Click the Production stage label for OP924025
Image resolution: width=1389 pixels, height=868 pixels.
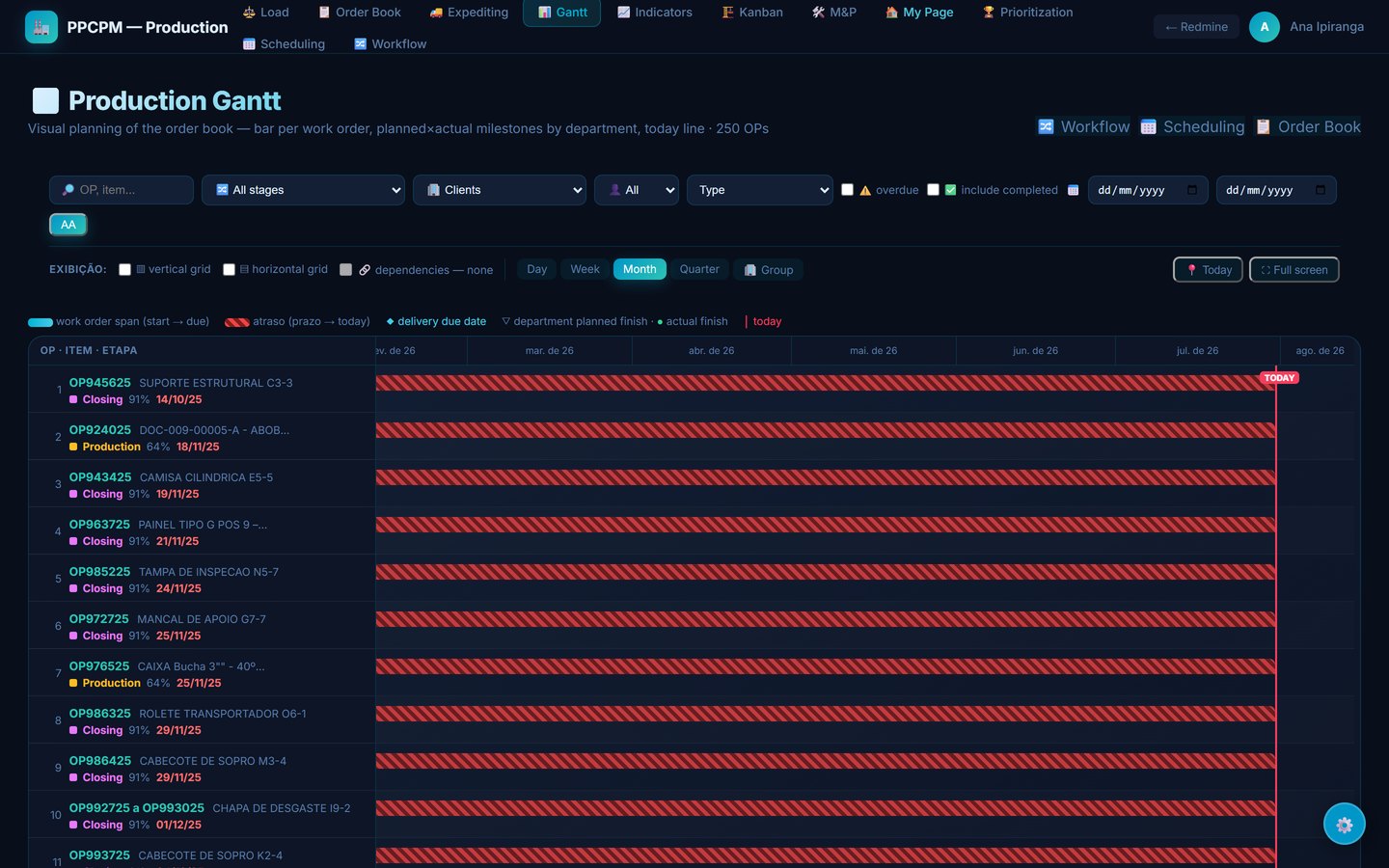pos(112,447)
